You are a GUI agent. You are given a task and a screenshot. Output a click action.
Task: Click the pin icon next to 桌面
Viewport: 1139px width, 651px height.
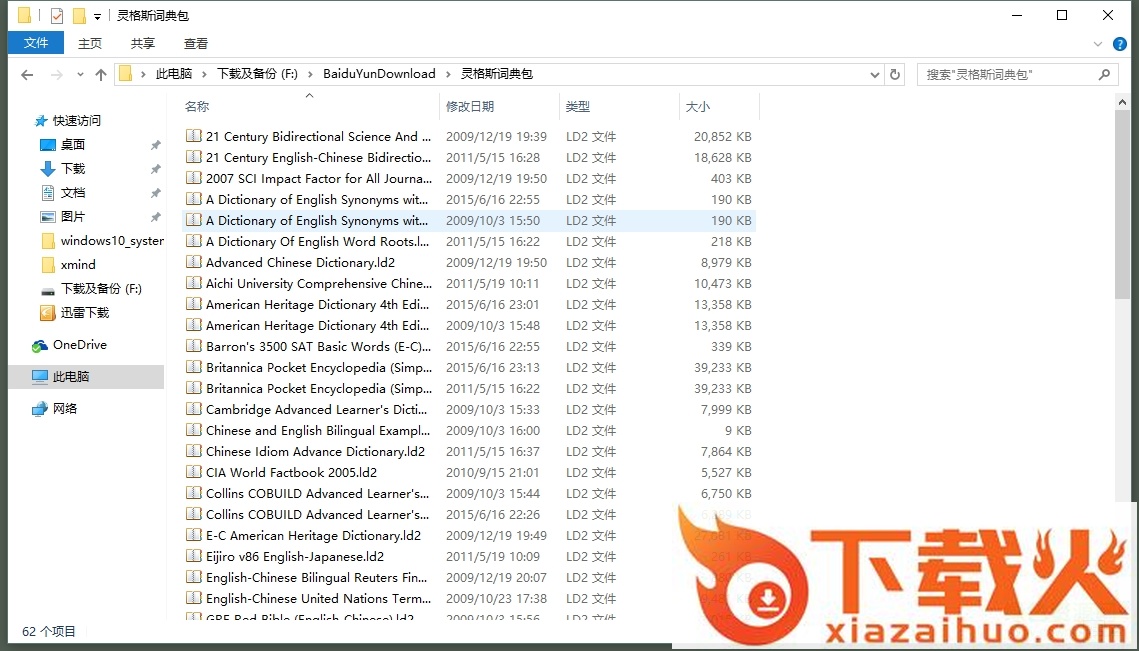click(x=155, y=145)
